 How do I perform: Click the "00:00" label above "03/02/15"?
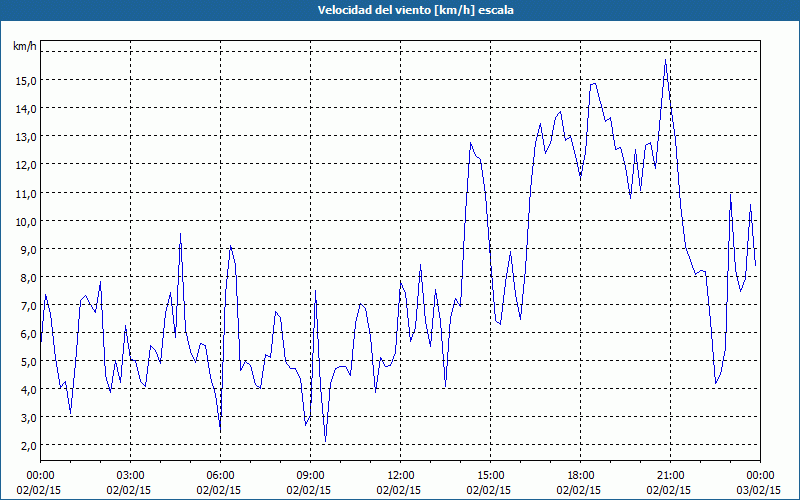(760, 476)
